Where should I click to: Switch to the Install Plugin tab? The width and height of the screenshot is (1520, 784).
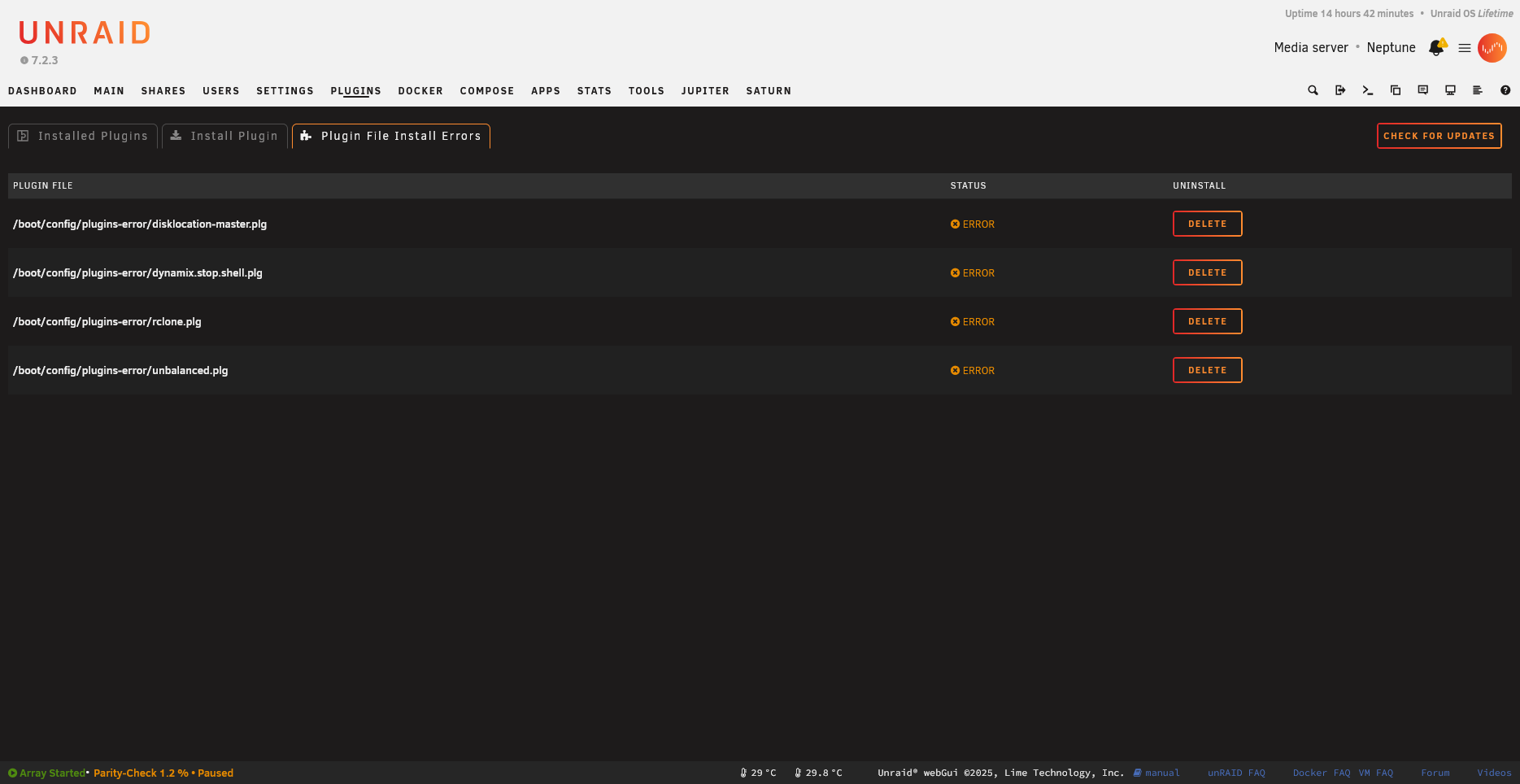coord(224,136)
